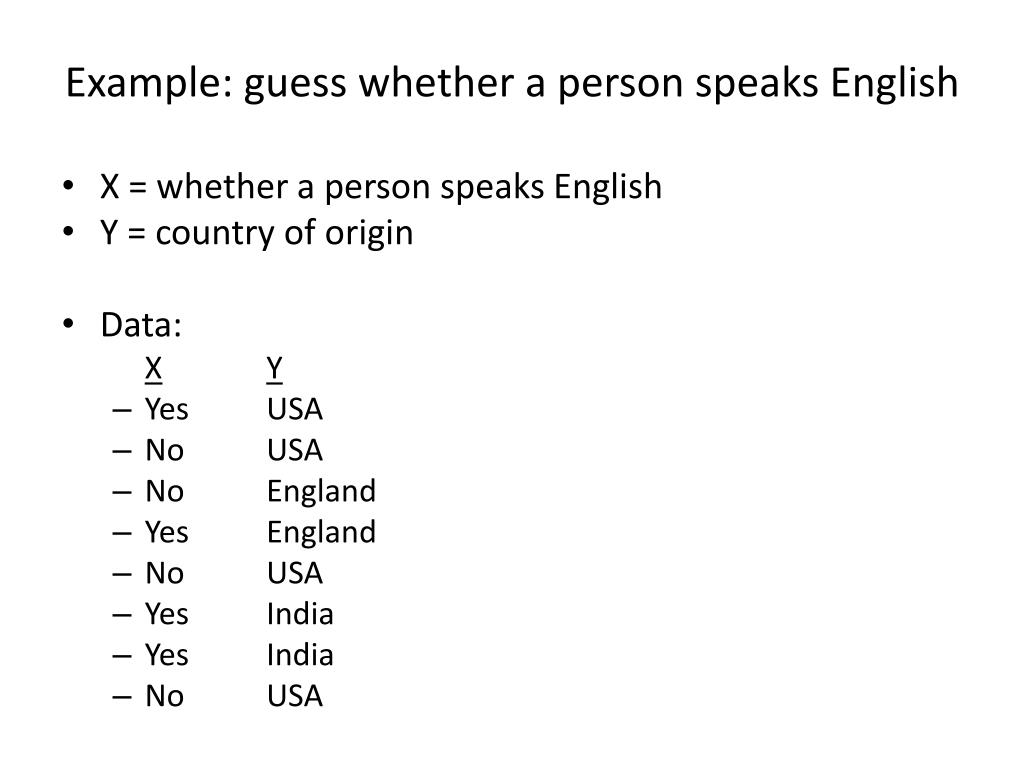Click 'USA' in the first data row

tap(295, 410)
